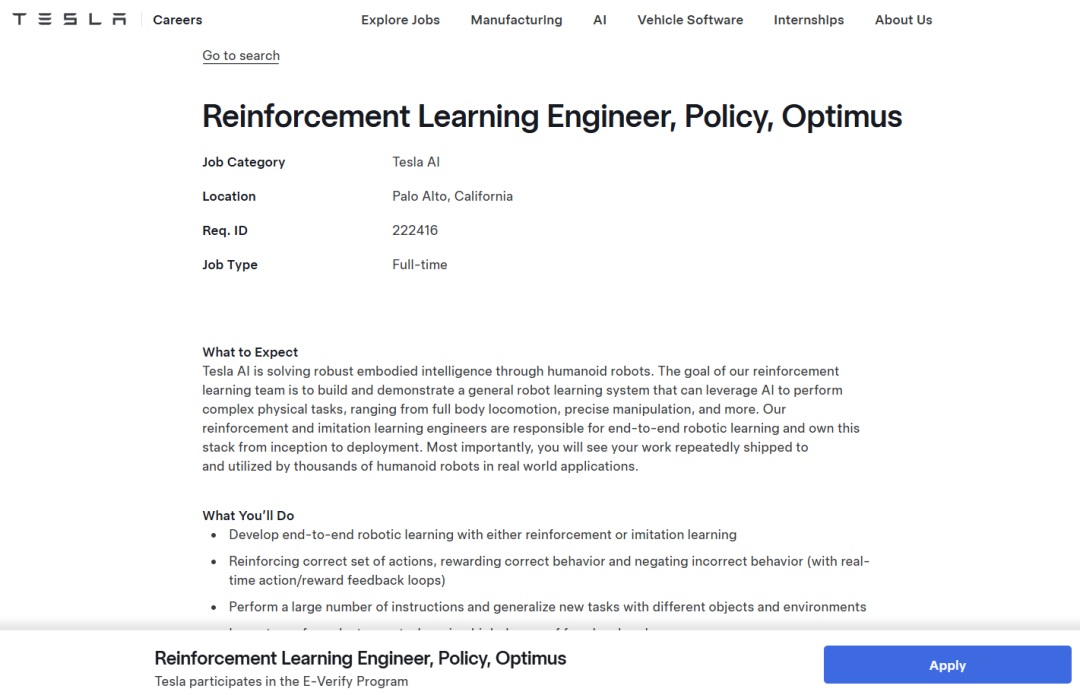Viewport: 1080px width, 695px height.
Task: Open the Careers home link
Action: click(177, 20)
